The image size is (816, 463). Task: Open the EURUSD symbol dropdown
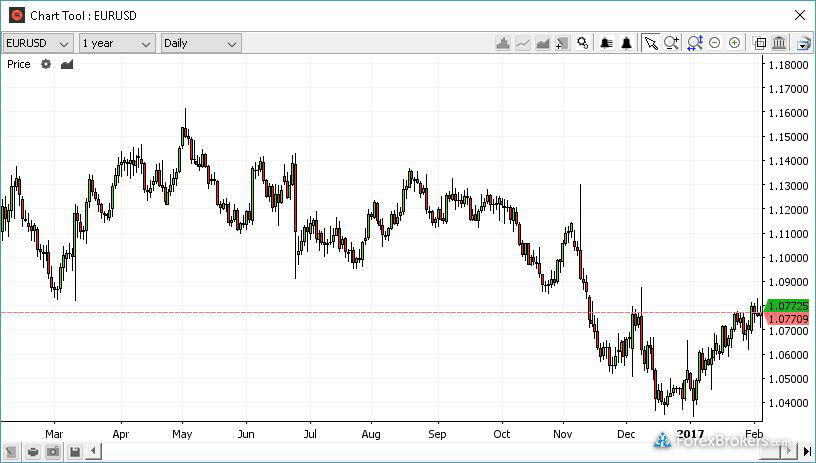click(x=38, y=43)
